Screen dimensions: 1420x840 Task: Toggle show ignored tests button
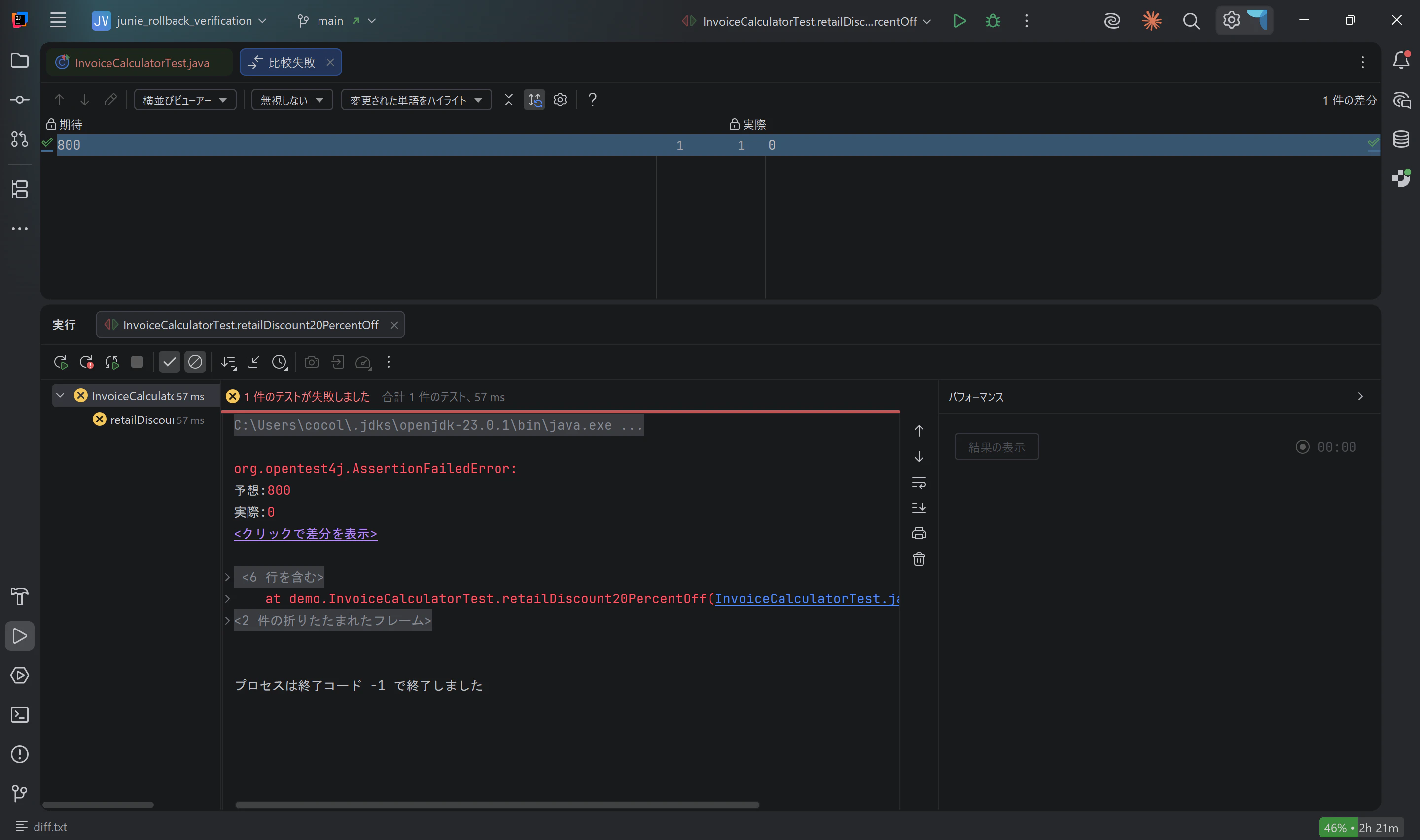tap(195, 362)
